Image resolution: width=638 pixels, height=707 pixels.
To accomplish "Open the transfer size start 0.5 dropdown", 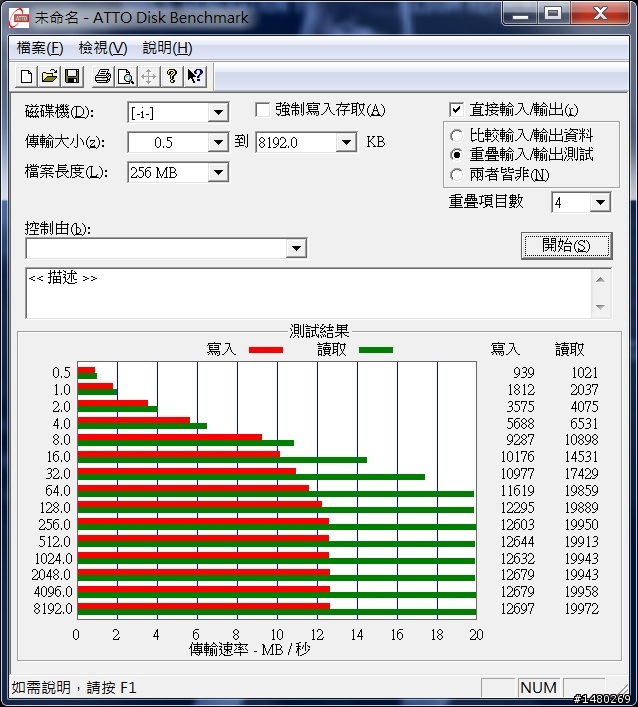I will pos(218,142).
